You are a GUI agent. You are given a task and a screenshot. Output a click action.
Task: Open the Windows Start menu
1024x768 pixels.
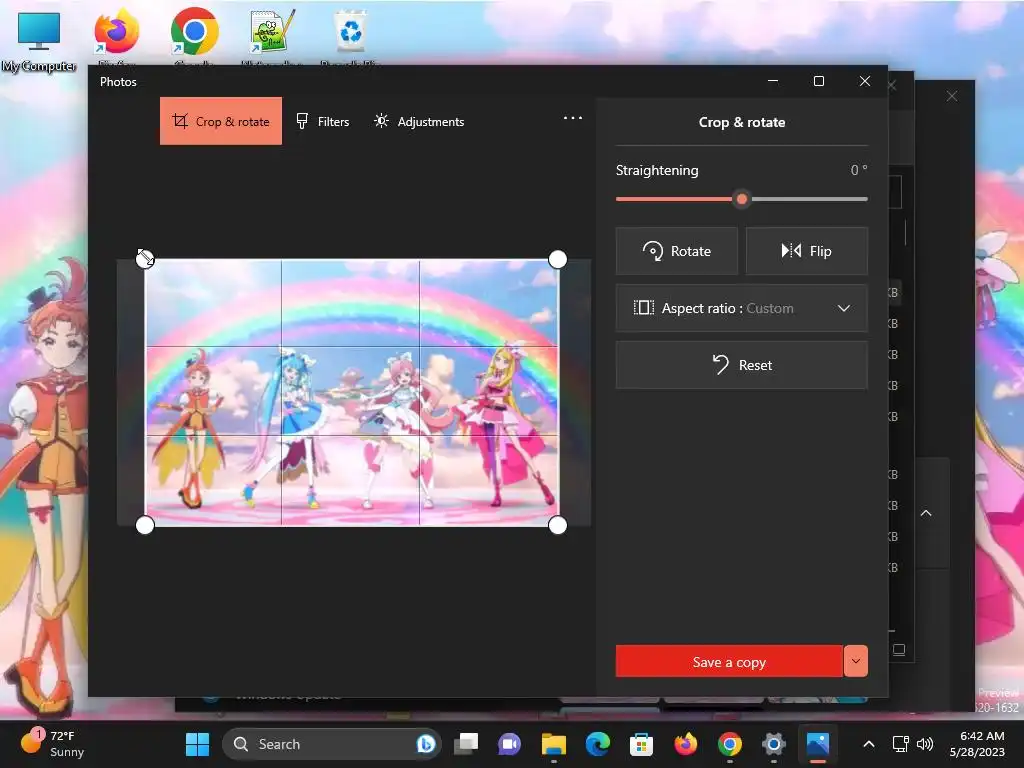coord(197,744)
